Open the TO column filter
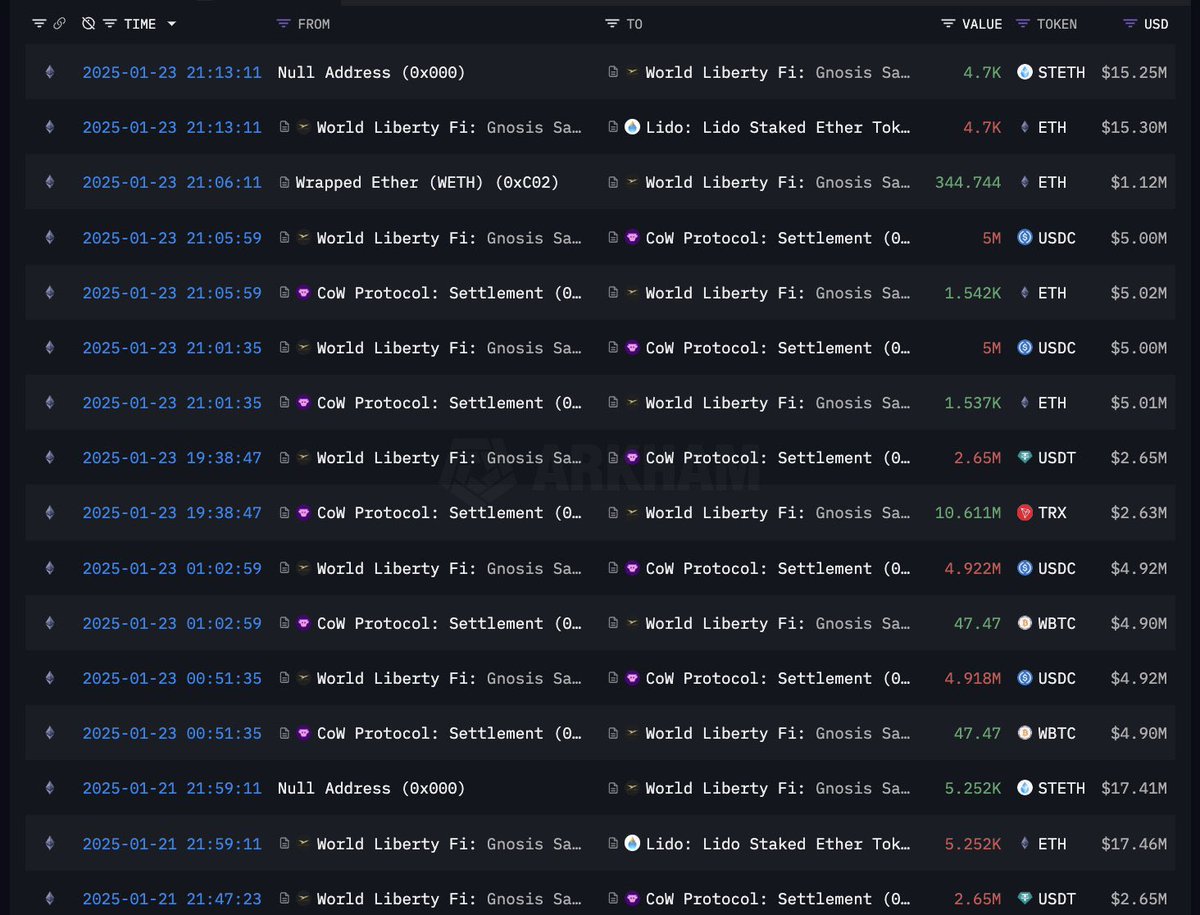 pyautogui.click(x=612, y=24)
